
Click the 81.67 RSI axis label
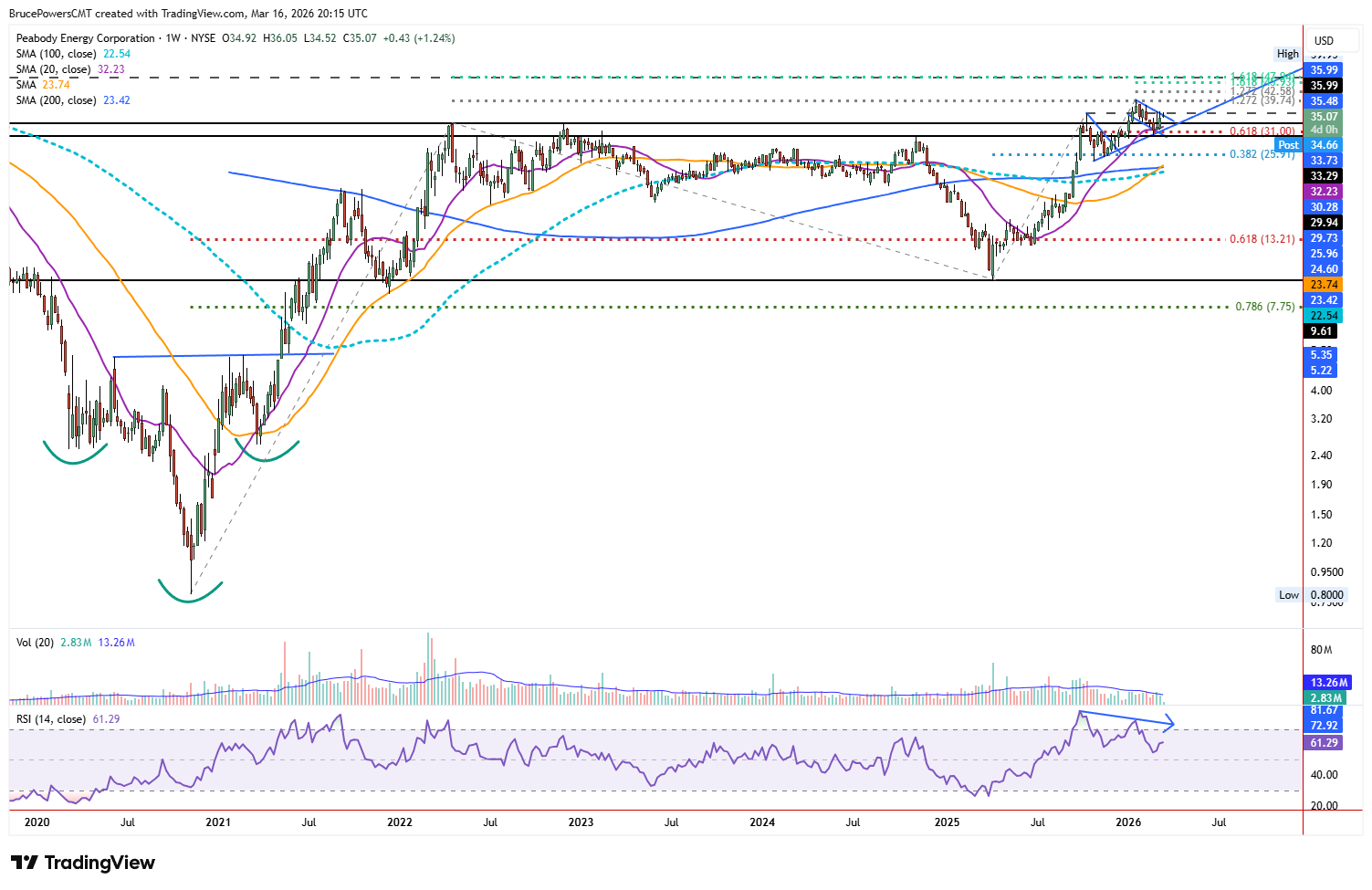(x=1324, y=710)
